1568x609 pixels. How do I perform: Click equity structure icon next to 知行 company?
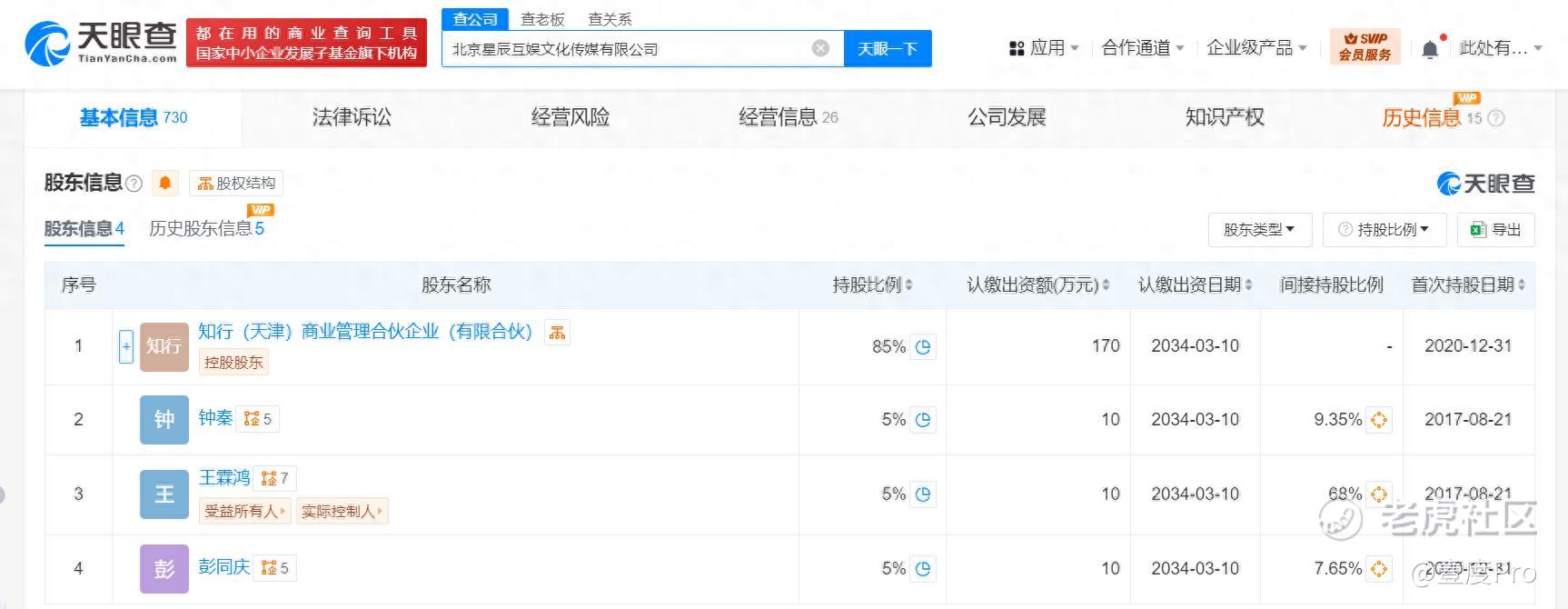point(557,333)
